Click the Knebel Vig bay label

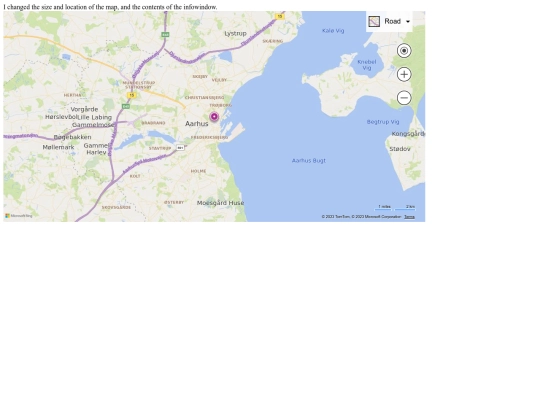[x=367, y=65]
